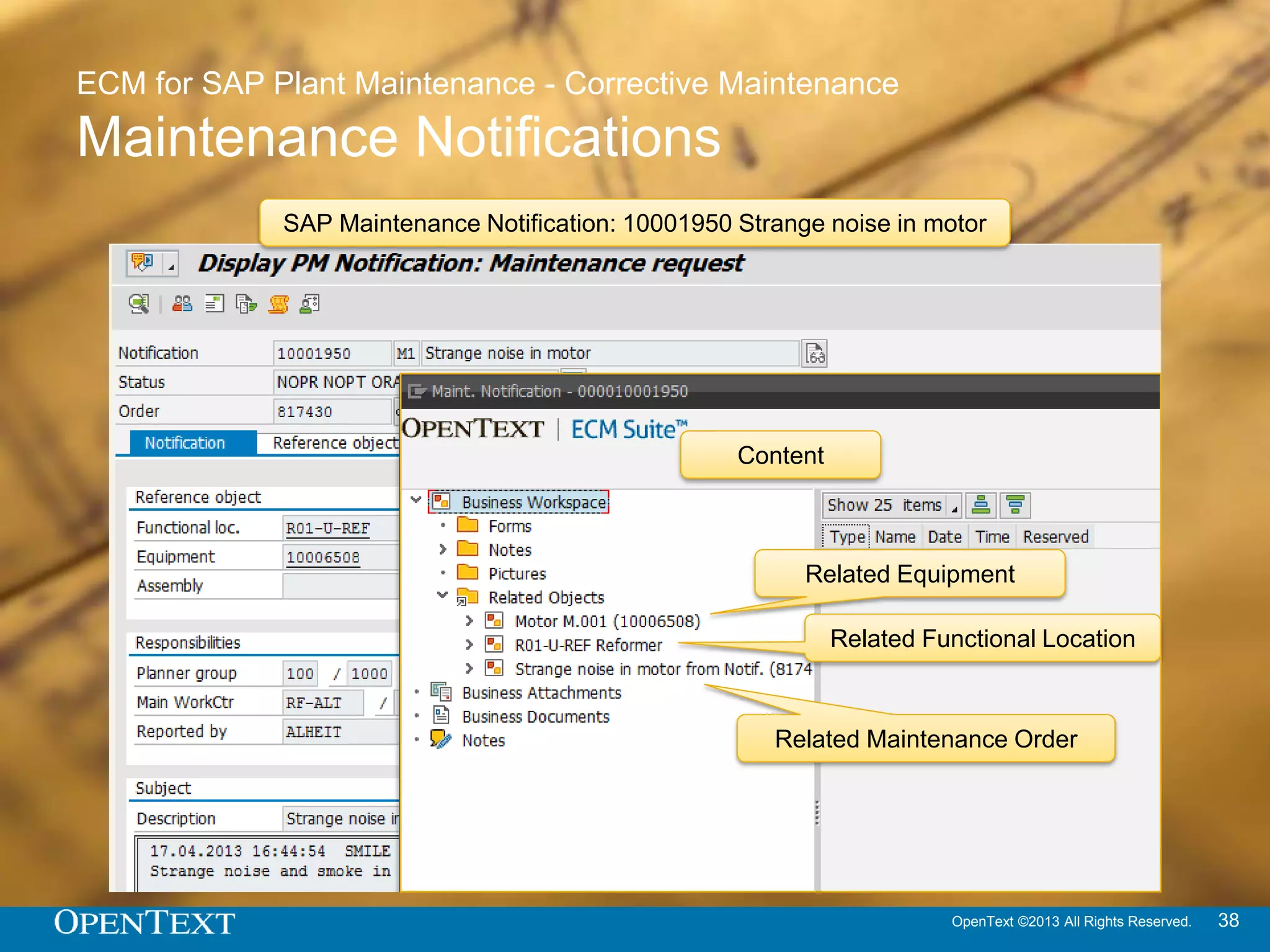Screen dimensions: 1270x952
Task: Expand the R01-U-REF Reformer node
Action: [x=469, y=645]
